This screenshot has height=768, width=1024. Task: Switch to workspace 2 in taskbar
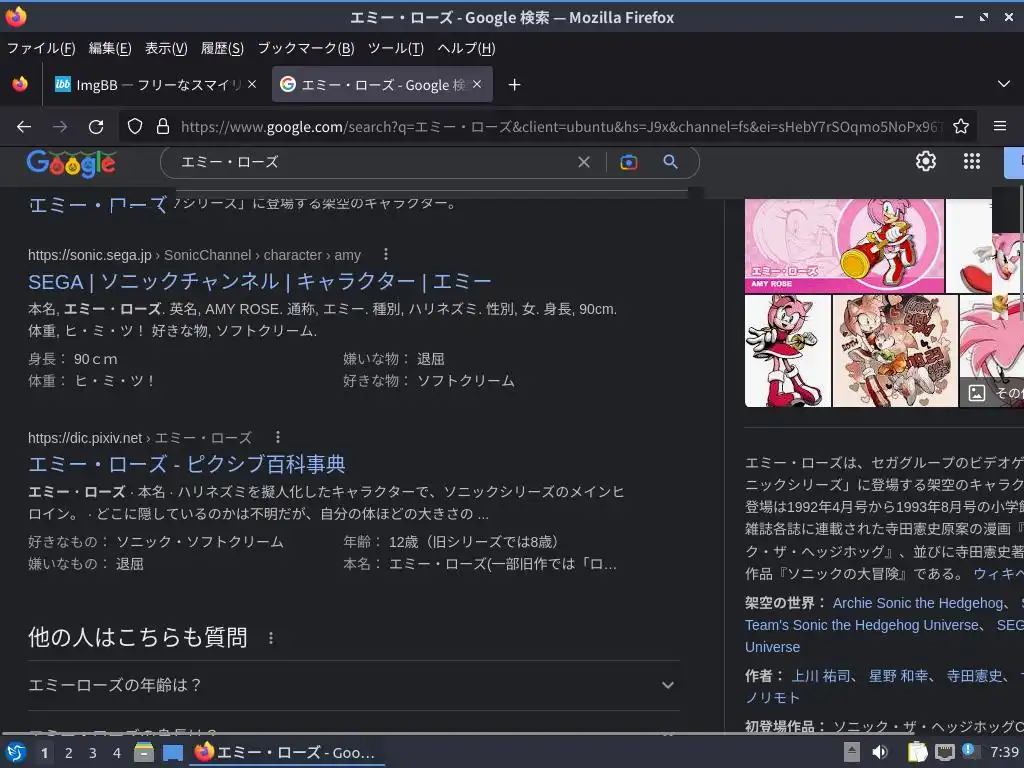(68, 753)
